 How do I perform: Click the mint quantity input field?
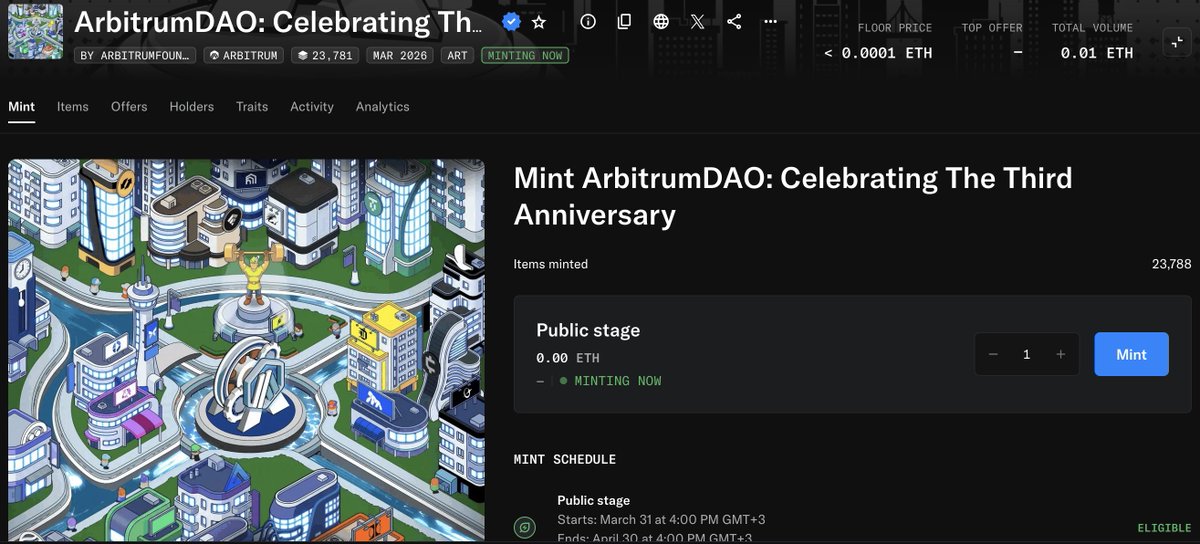[x=1026, y=354]
